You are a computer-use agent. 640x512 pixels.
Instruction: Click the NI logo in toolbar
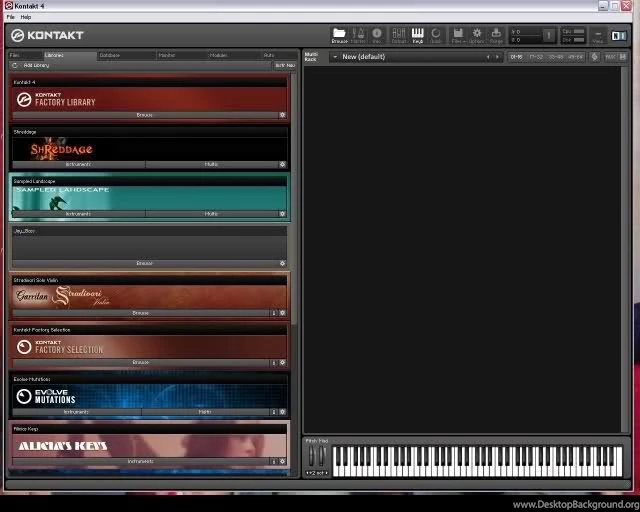point(618,36)
